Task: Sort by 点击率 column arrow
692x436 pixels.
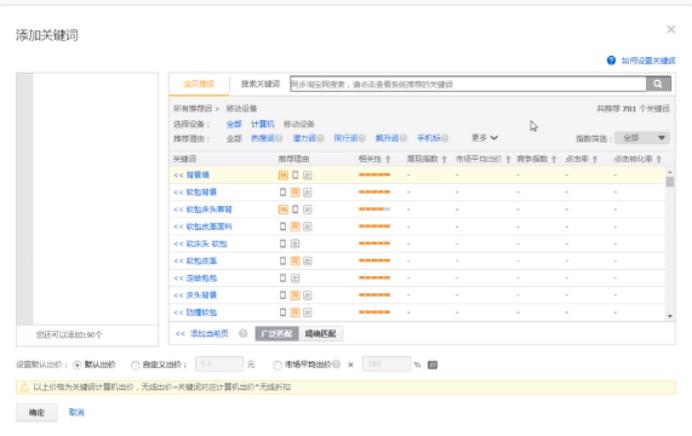Action: point(595,159)
